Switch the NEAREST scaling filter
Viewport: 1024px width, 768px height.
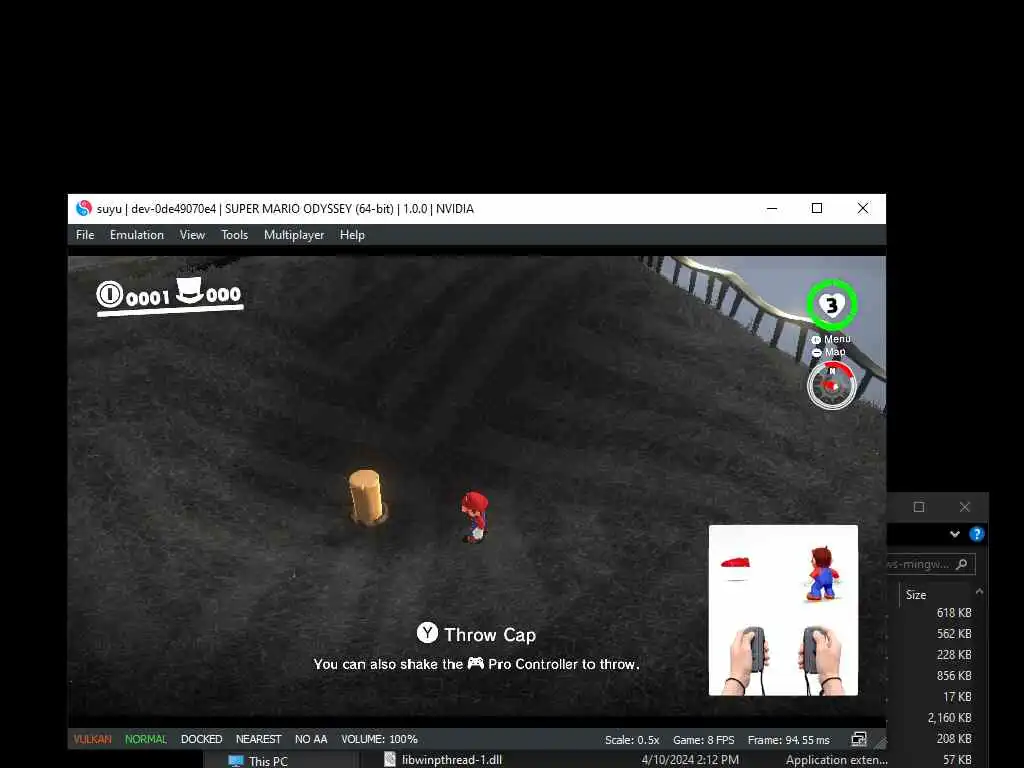(258, 739)
